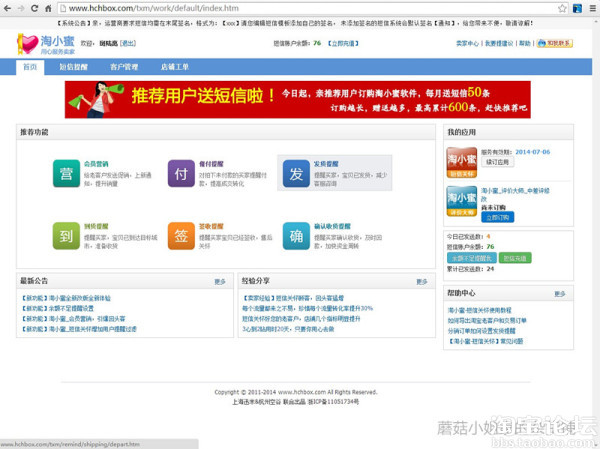This screenshot has width=600, height=449.
Task: Open the third article in 经验分享
Action: click(x=301, y=318)
